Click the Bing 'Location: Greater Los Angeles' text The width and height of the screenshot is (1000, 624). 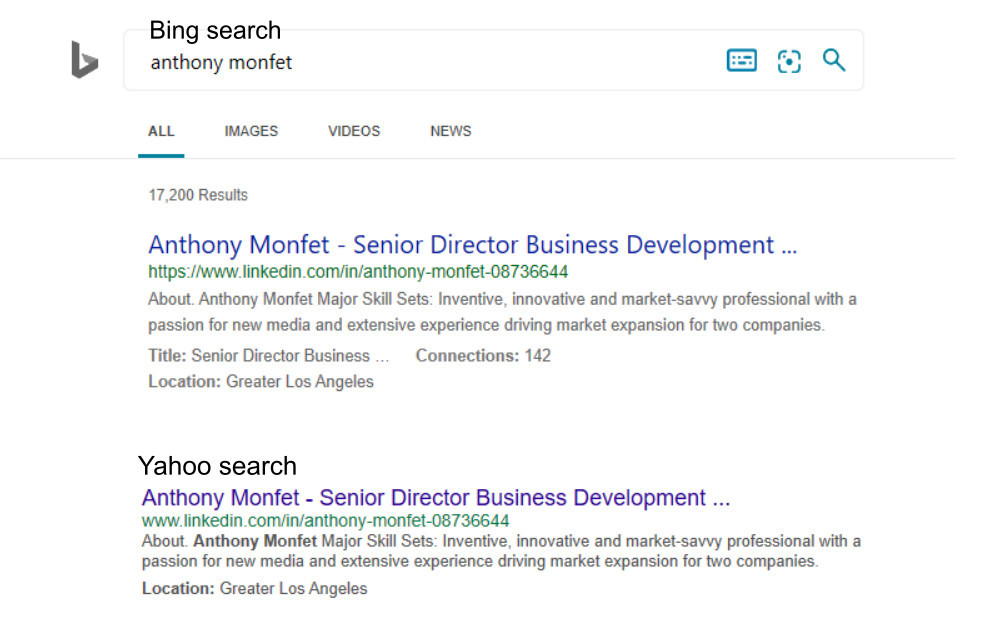[x=261, y=382]
